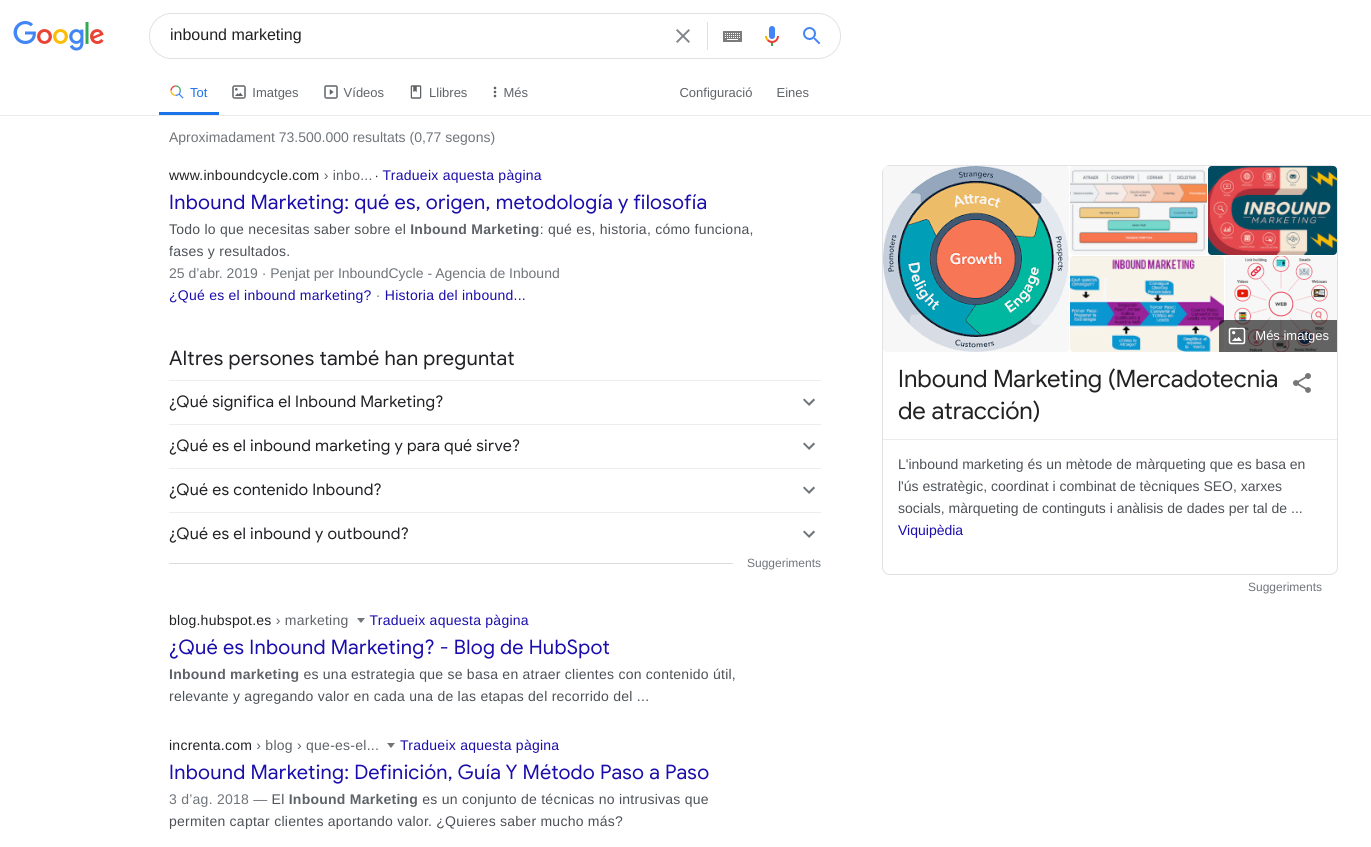Open dropdown arrow next to blog.hubspot.es result
1371x847 pixels.
pyautogui.click(x=361, y=621)
